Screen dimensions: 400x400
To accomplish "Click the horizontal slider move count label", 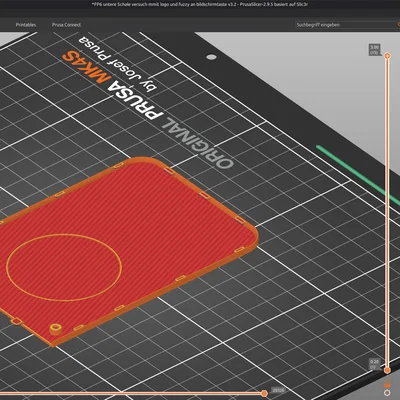I will 278,390.
